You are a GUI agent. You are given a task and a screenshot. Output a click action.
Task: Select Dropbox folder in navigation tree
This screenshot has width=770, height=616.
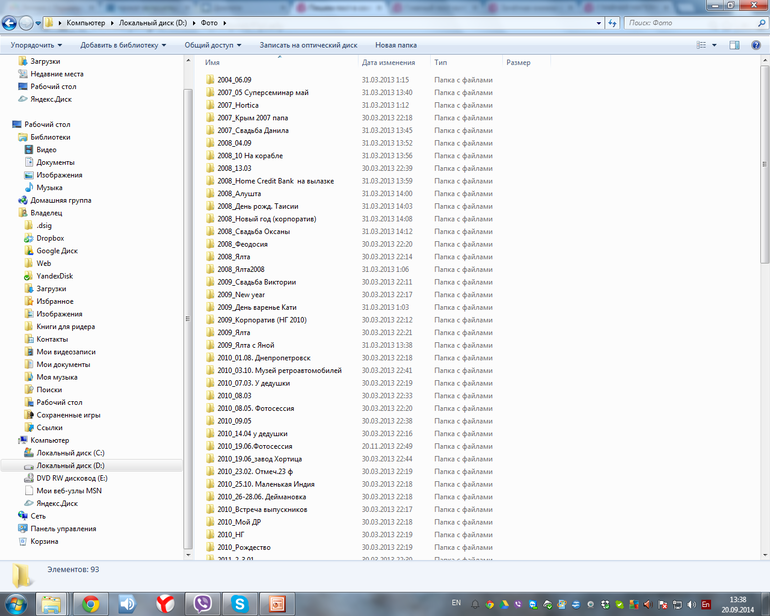[x=50, y=238]
